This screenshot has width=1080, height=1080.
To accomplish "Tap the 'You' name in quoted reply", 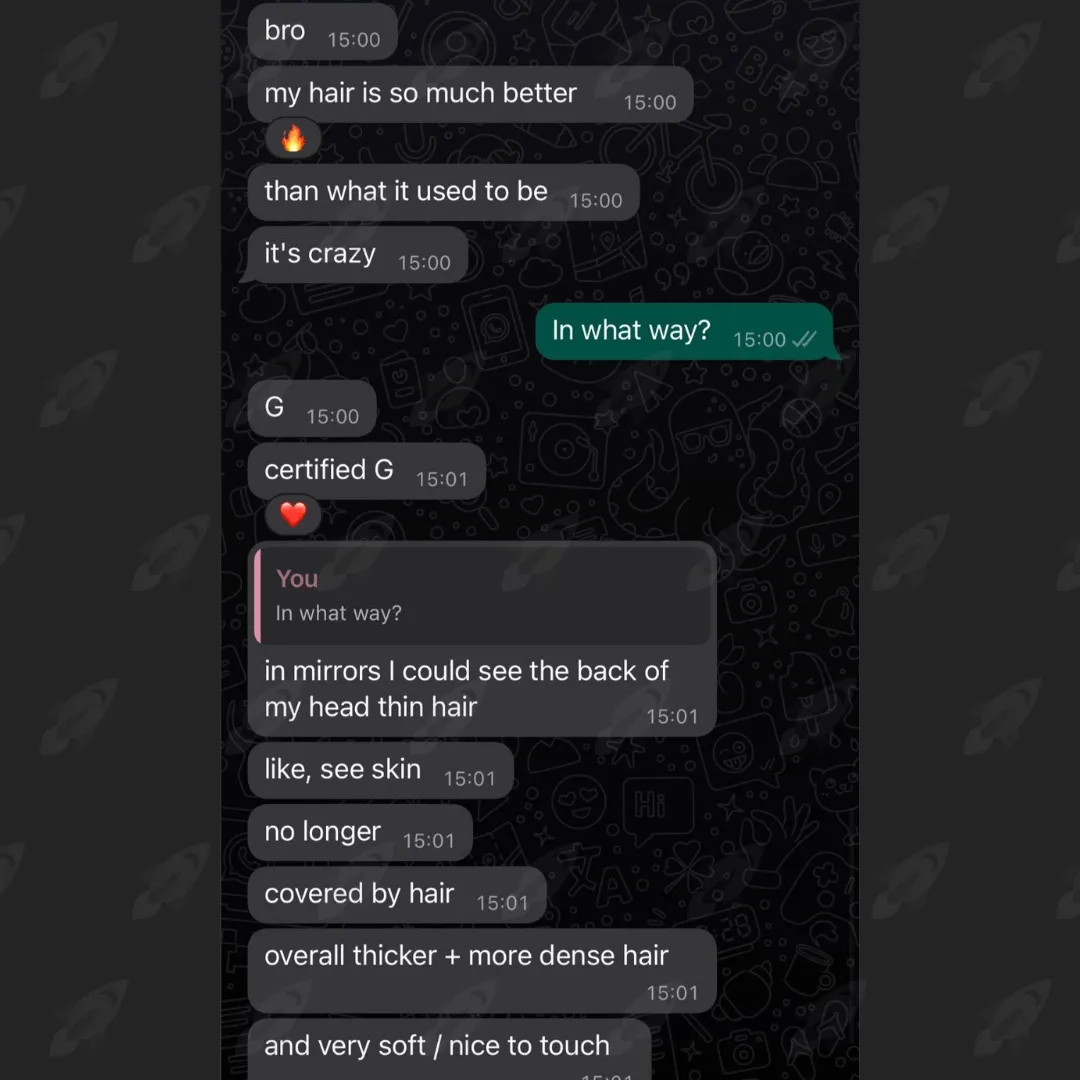I will (297, 579).
